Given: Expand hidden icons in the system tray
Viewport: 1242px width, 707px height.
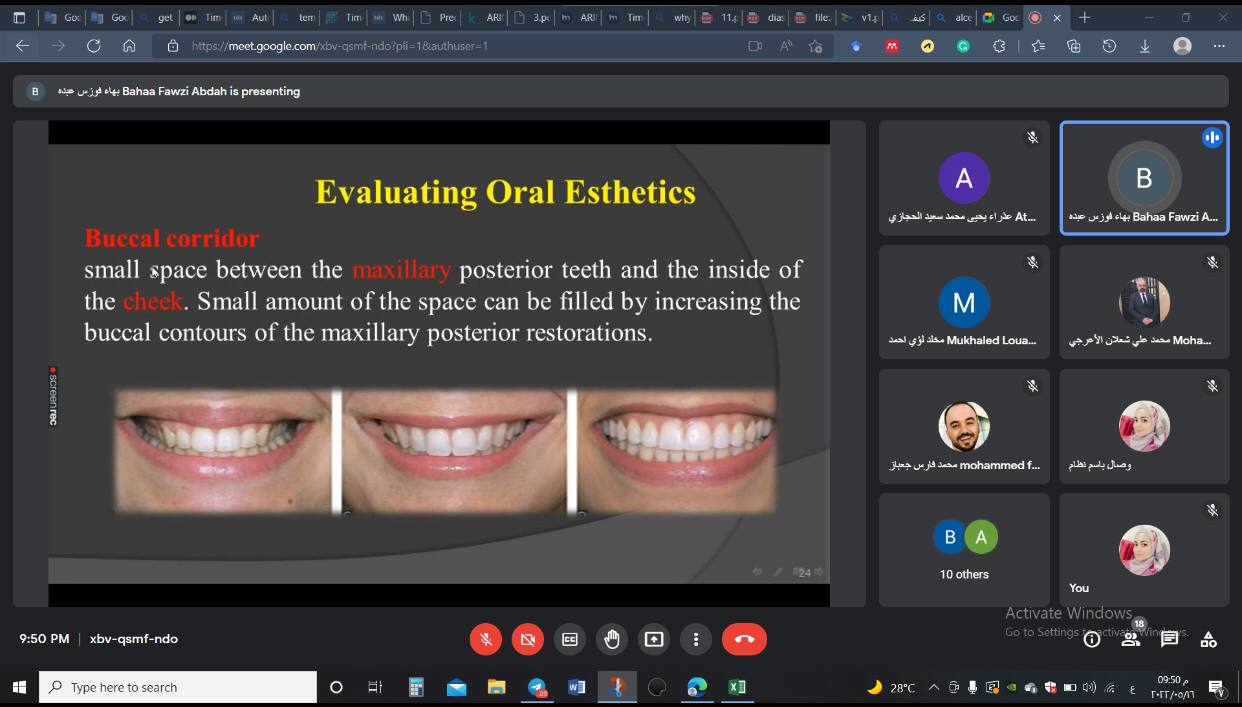Looking at the screenshot, I should [x=933, y=687].
